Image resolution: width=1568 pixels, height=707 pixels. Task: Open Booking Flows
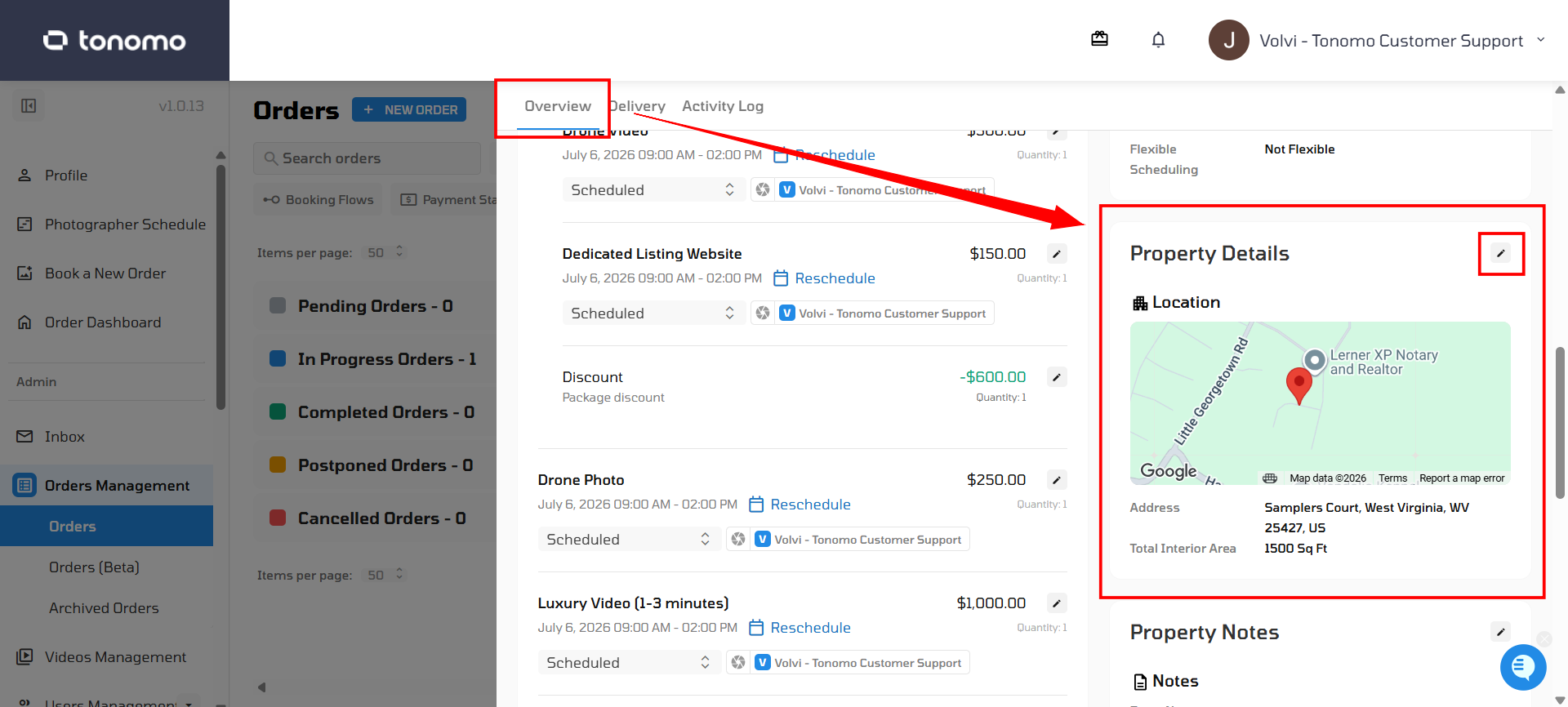point(318,200)
